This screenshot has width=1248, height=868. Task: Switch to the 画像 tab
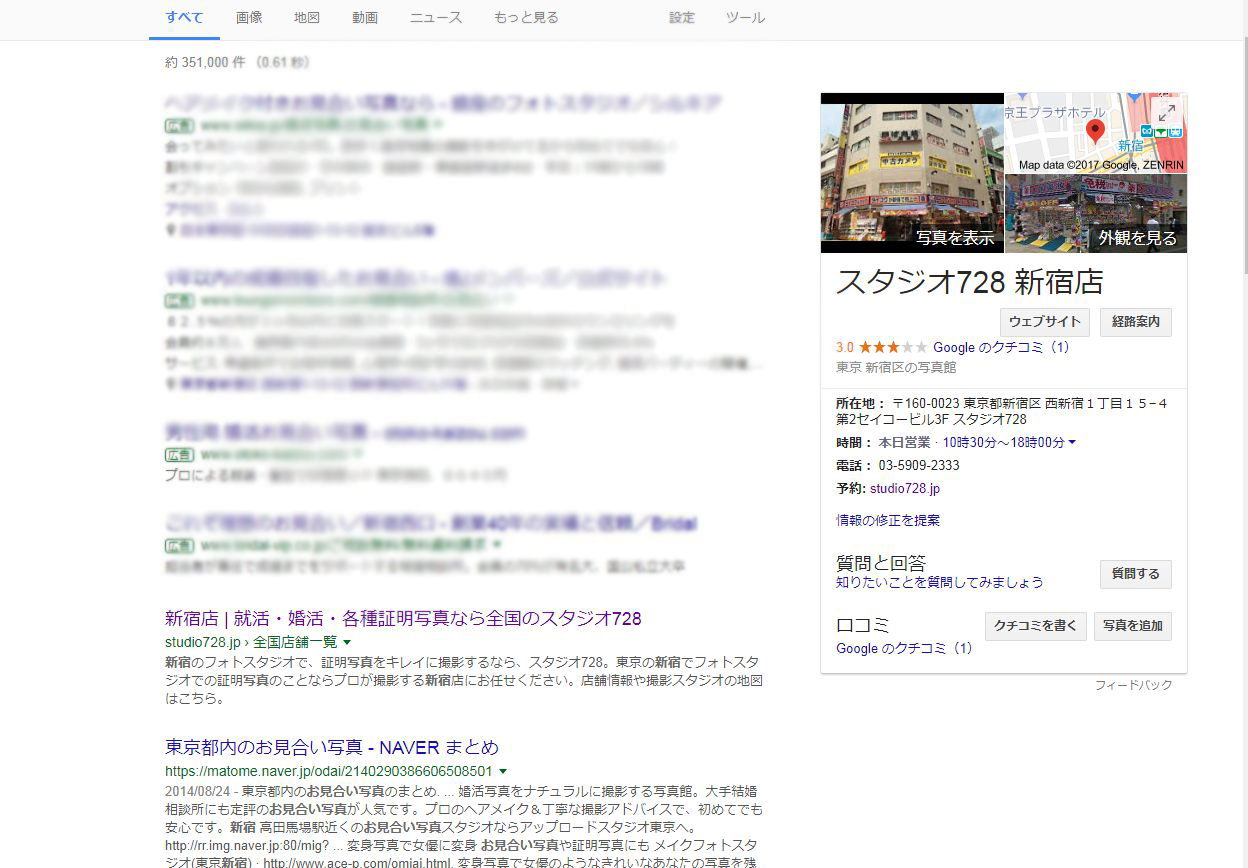[x=249, y=18]
